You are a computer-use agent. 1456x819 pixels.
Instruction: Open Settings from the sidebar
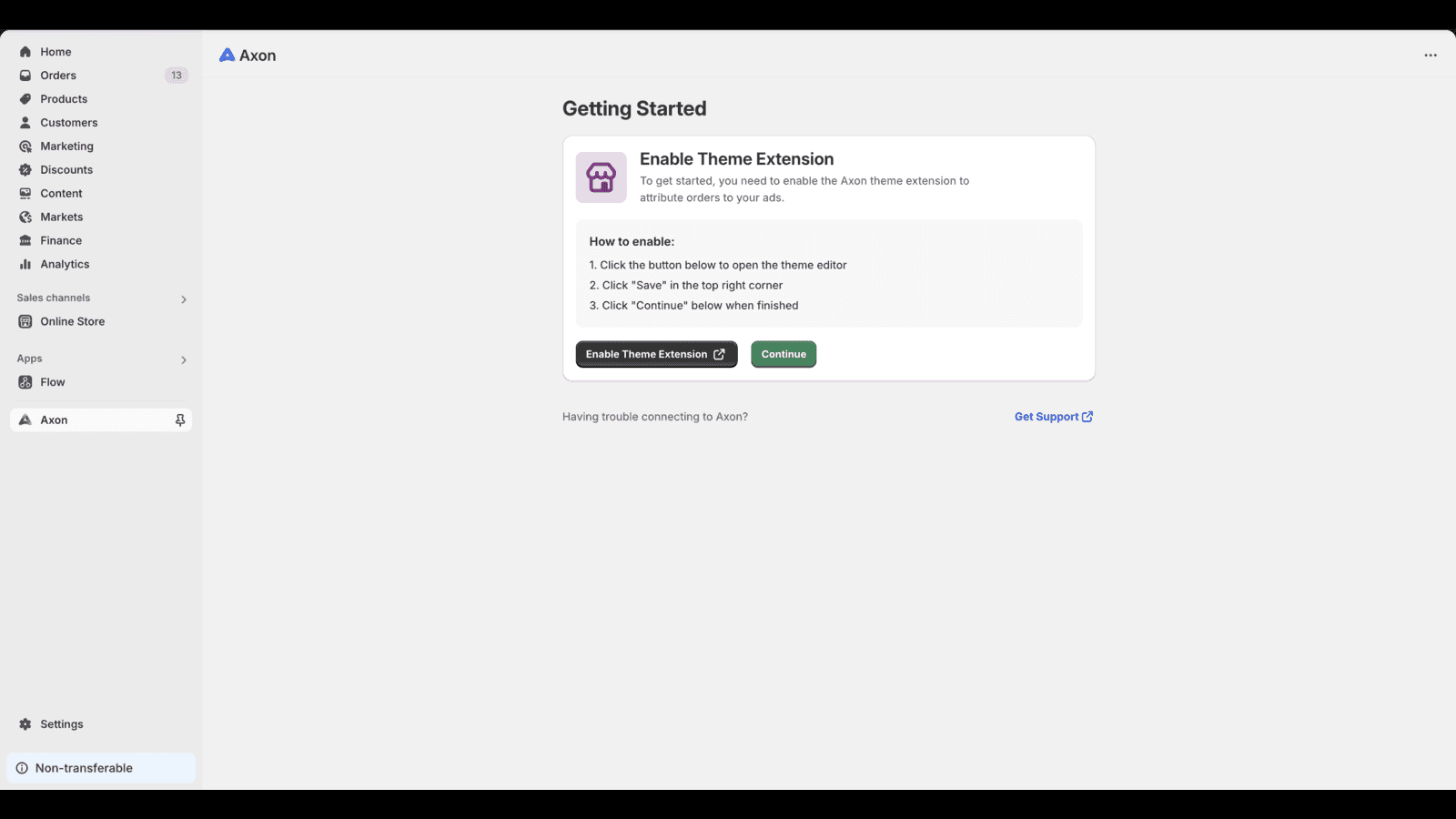(x=62, y=723)
